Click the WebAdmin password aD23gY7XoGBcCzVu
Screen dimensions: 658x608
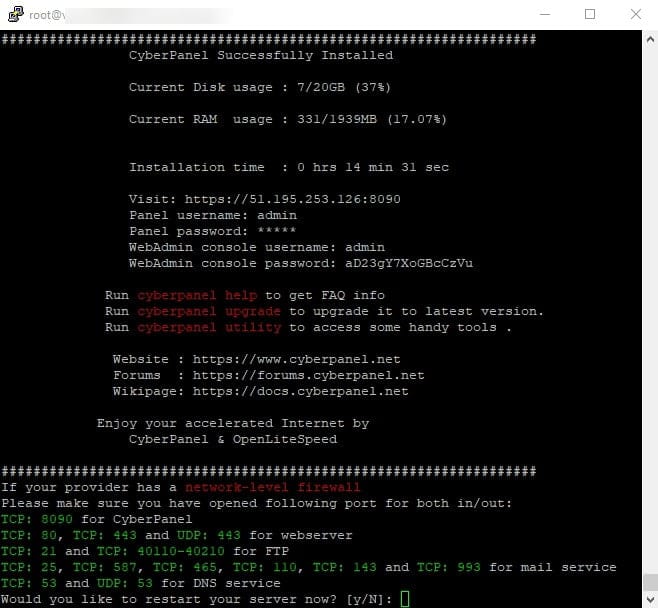(409, 263)
